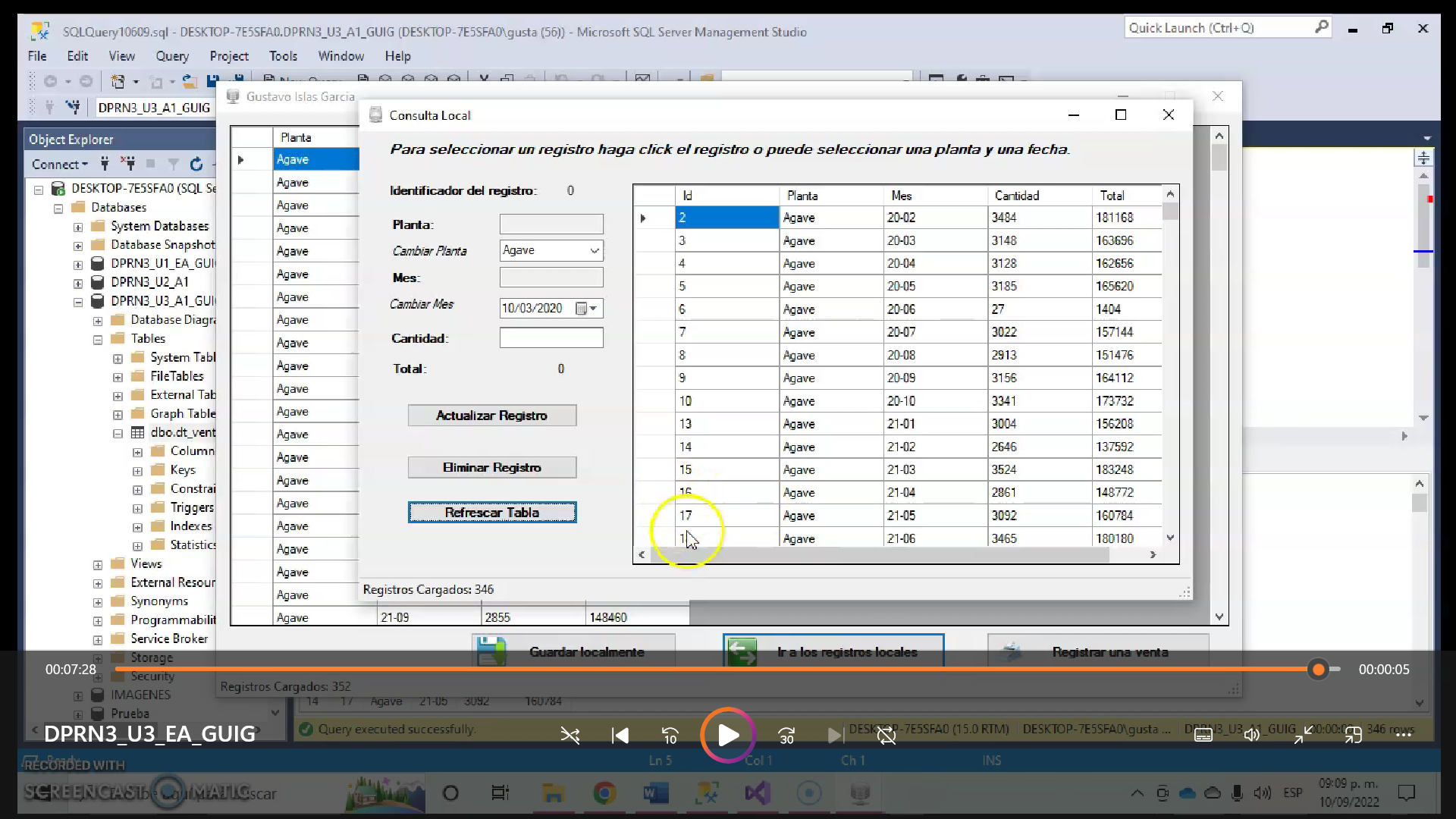The image size is (1456, 819).
Task: Click the Eliminar Registro button
Action: tap(492, 467)
